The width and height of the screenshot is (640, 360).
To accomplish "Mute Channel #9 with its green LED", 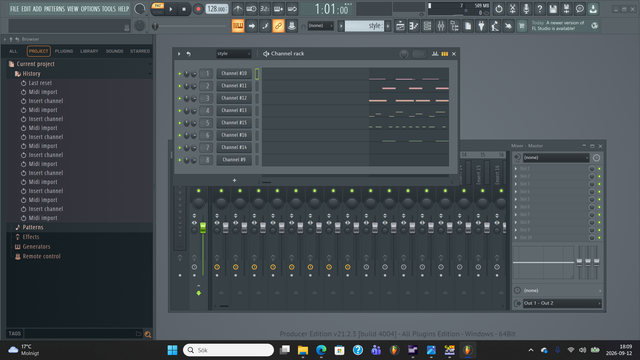I will 180,160.
